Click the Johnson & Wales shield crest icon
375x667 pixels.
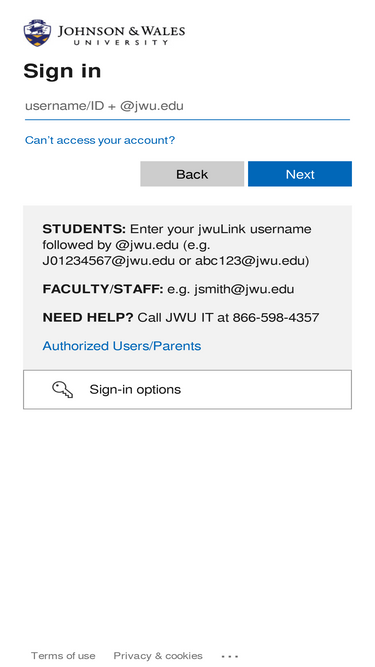point(37,33)
